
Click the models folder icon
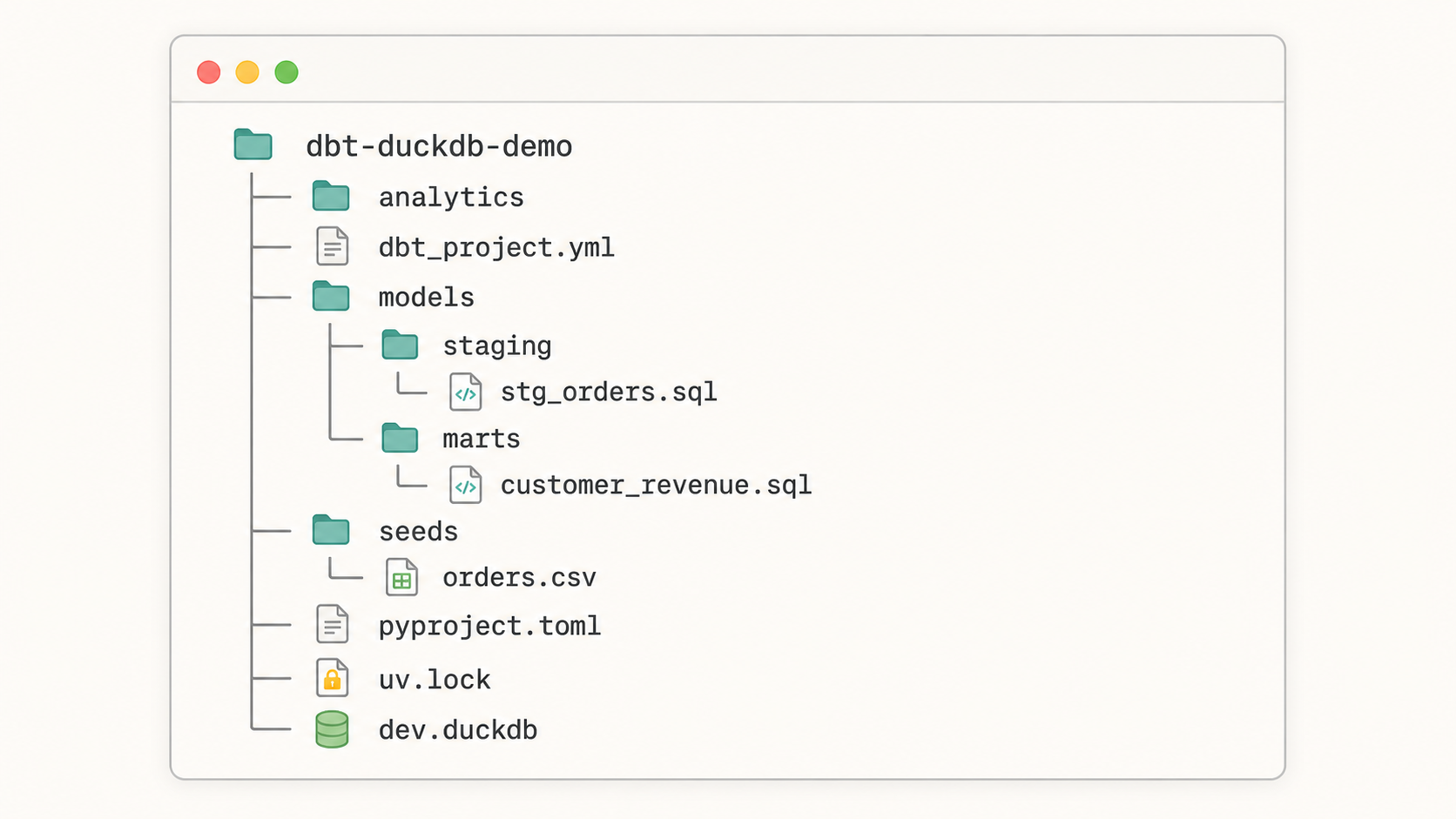click(x=331, y=296)
